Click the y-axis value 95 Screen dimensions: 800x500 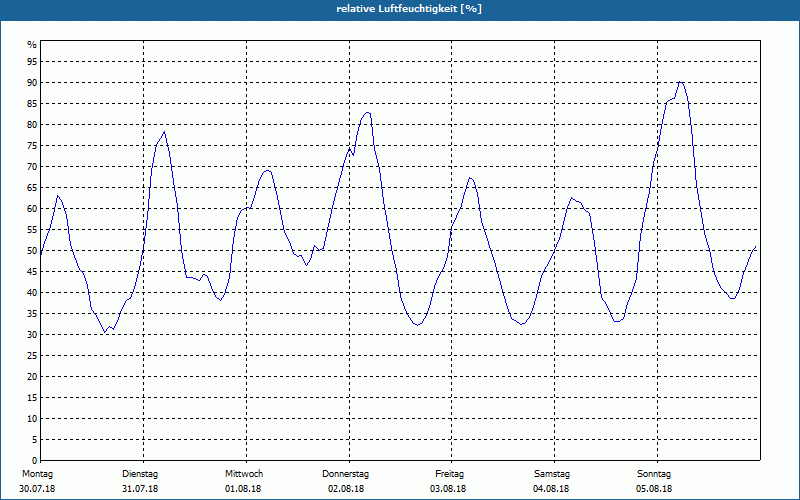(x=32, y=62)
